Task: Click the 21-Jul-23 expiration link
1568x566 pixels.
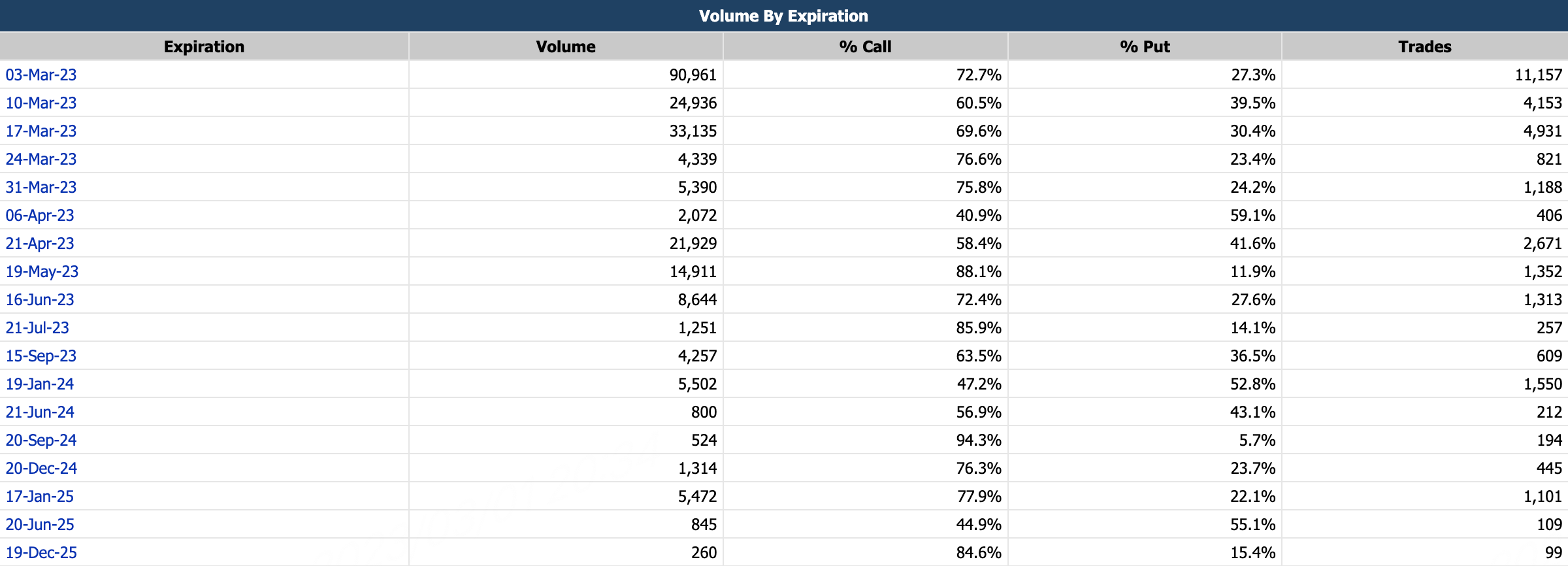Action: point(37,328)
